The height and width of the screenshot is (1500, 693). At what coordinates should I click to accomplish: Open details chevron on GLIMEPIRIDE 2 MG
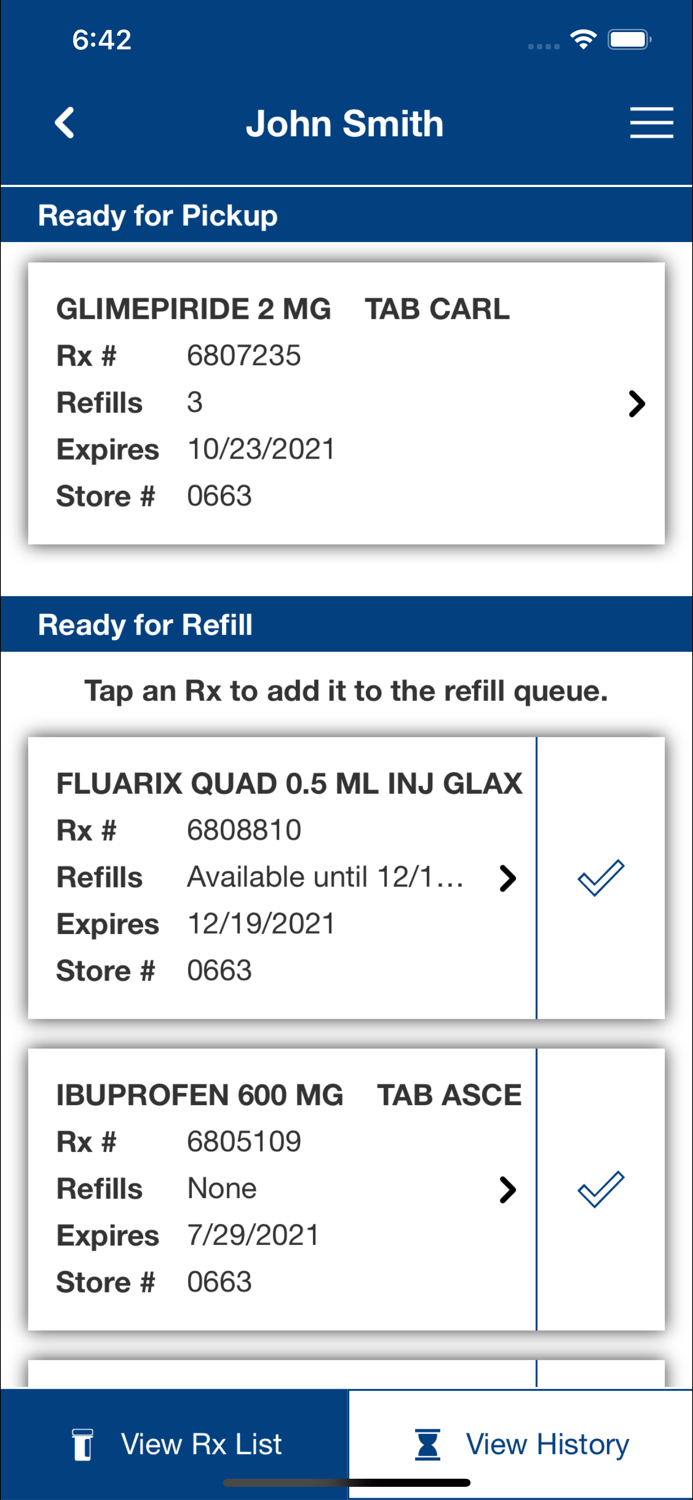click(x=636, y=403)
